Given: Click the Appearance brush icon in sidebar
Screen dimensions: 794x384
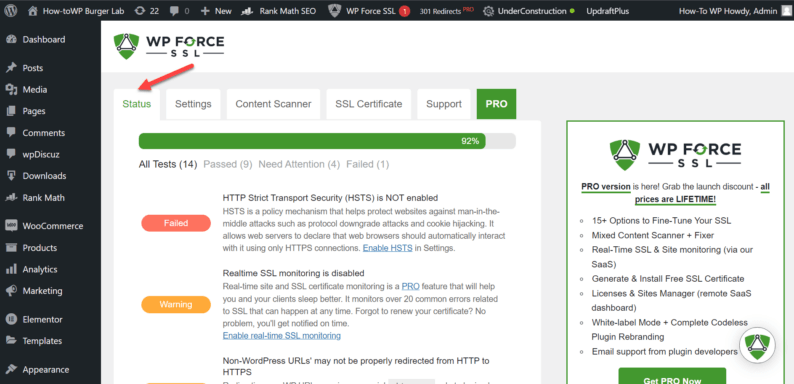Looking at the screenshot, I should [x=12, y=369].
